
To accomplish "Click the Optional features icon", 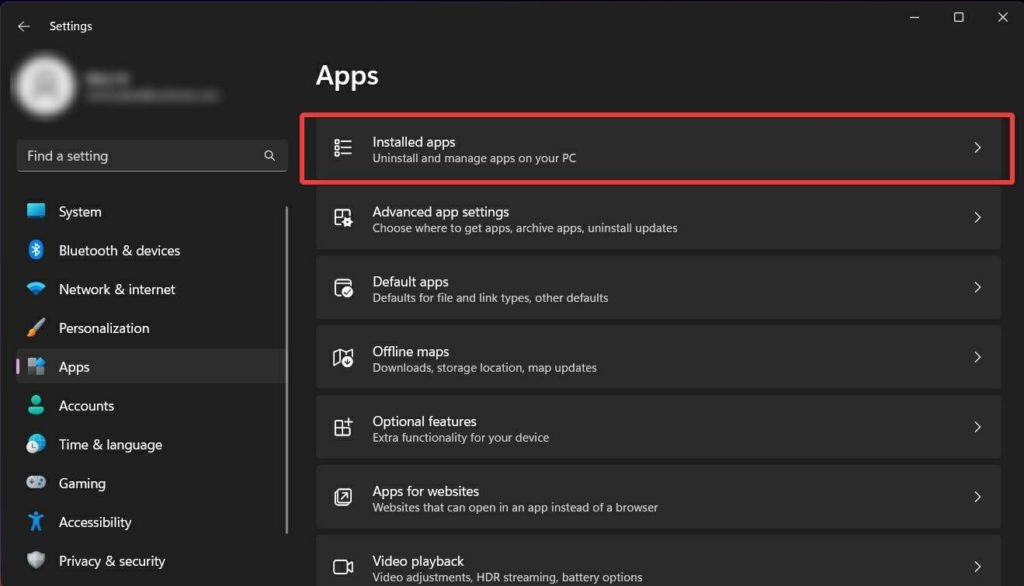I will click(x=343, y=427).
